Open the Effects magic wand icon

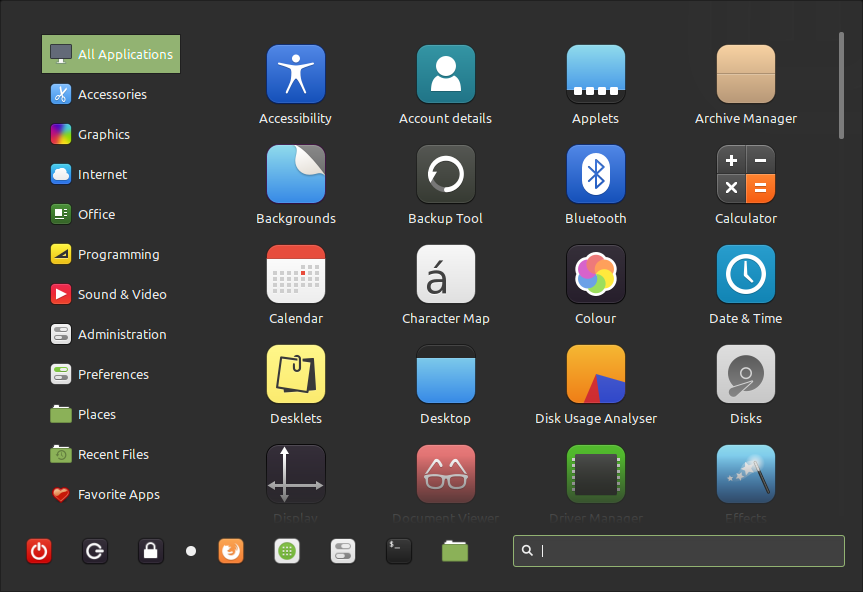tap(746, 474)
